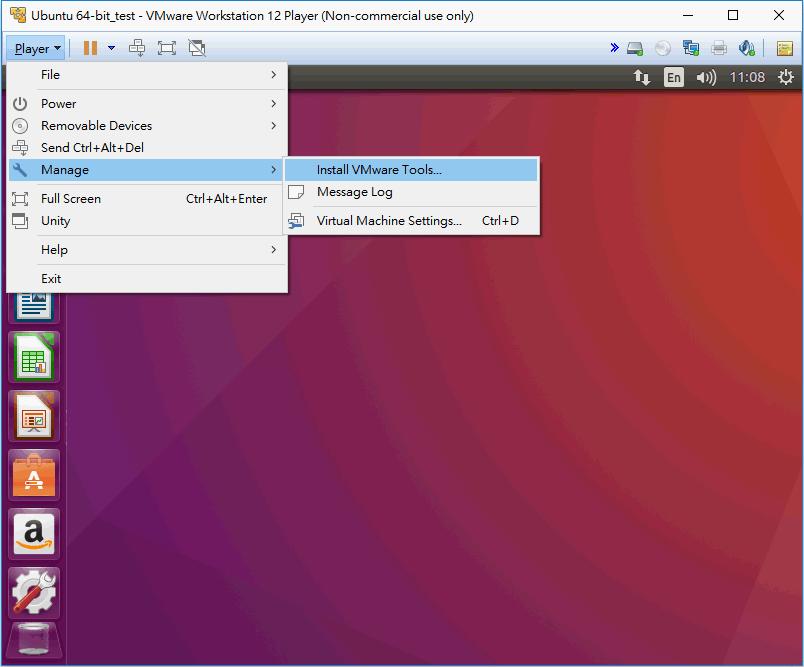Click the yellow message log toolbar icon
This screenshot has width=804, height=667.
click(785, 48)
